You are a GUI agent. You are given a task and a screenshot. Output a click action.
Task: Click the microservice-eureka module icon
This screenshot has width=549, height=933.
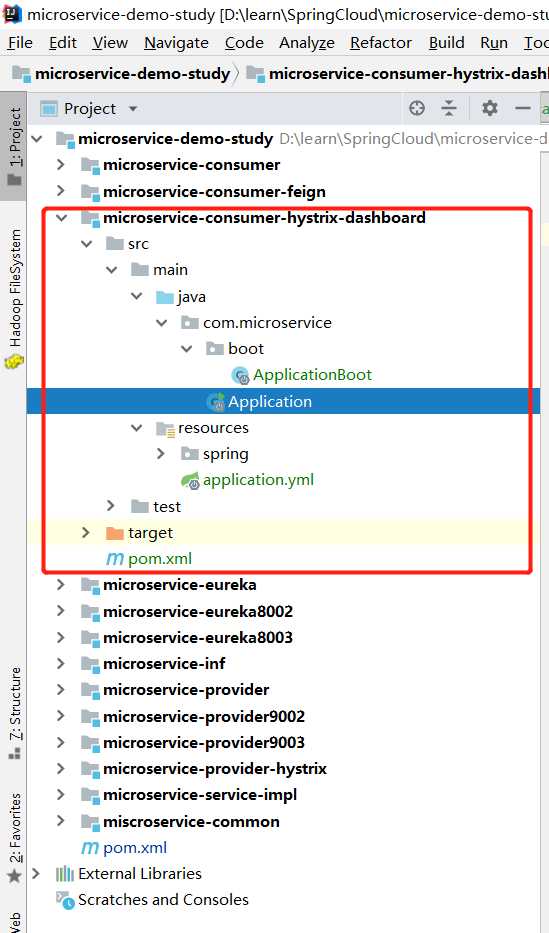click(90, 585)
